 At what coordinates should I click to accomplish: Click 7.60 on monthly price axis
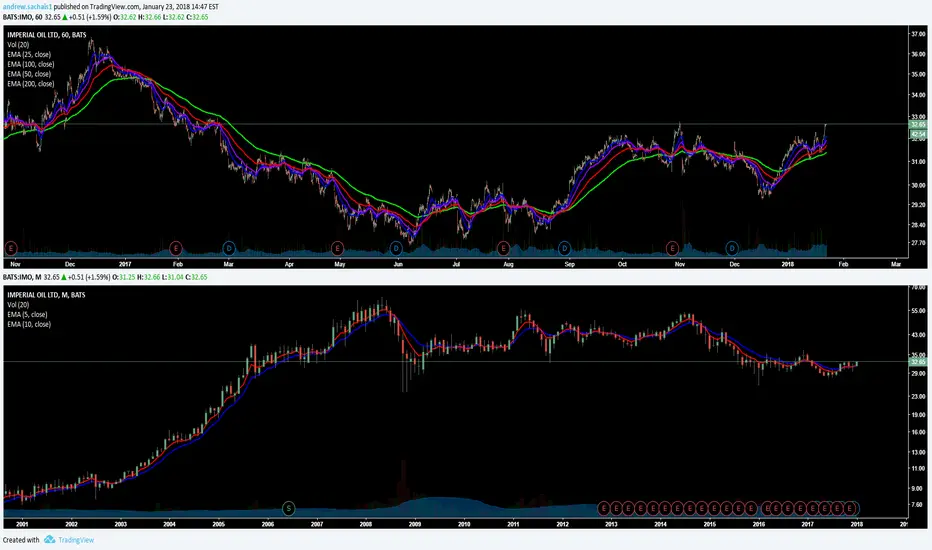(917, 505)
